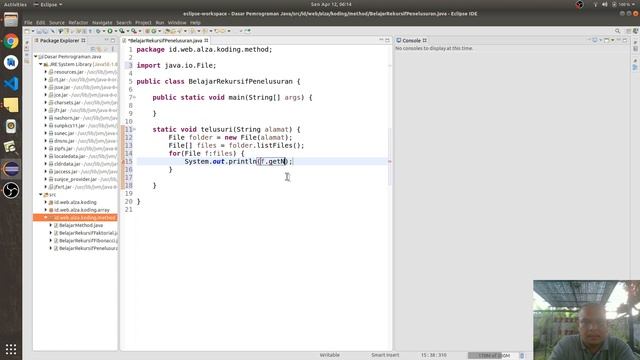Expand the id.web.alza.koding package
The image size is (640, 360).
tap(46, 202)
